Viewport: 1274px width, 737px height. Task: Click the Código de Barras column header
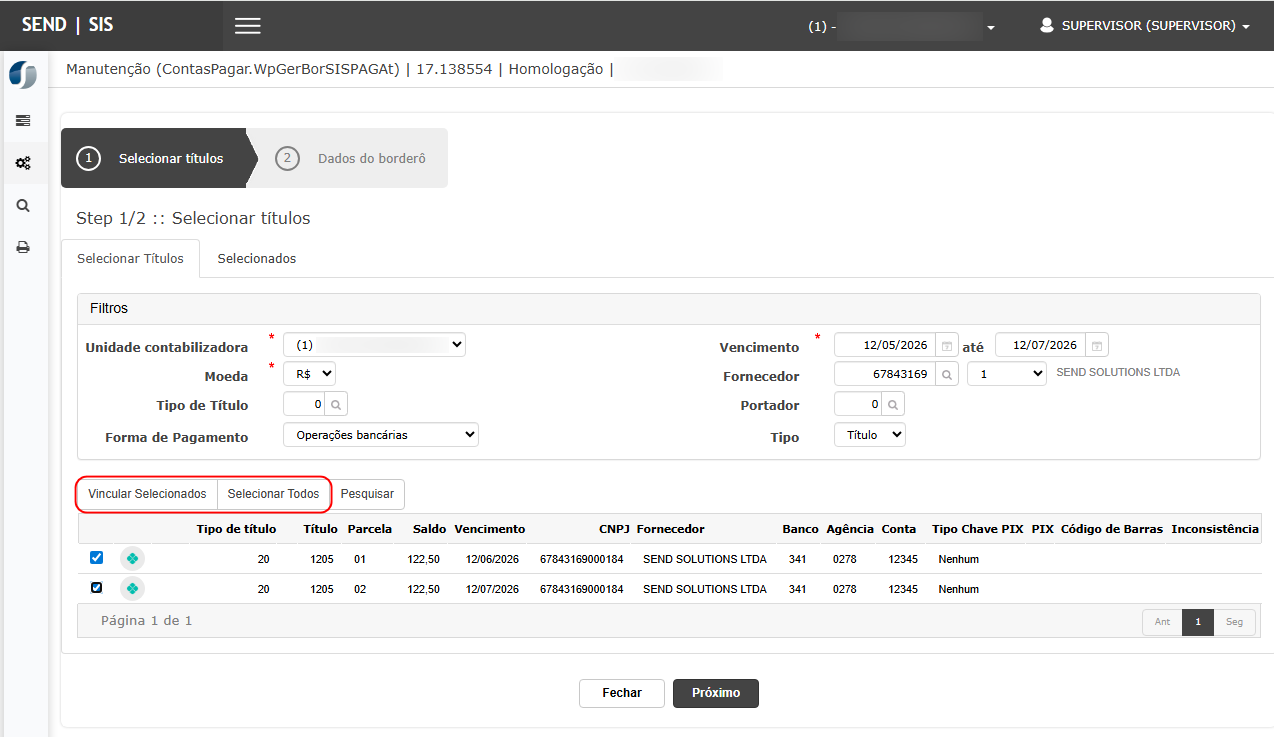pyautogui.click(x=1112, y=529)
